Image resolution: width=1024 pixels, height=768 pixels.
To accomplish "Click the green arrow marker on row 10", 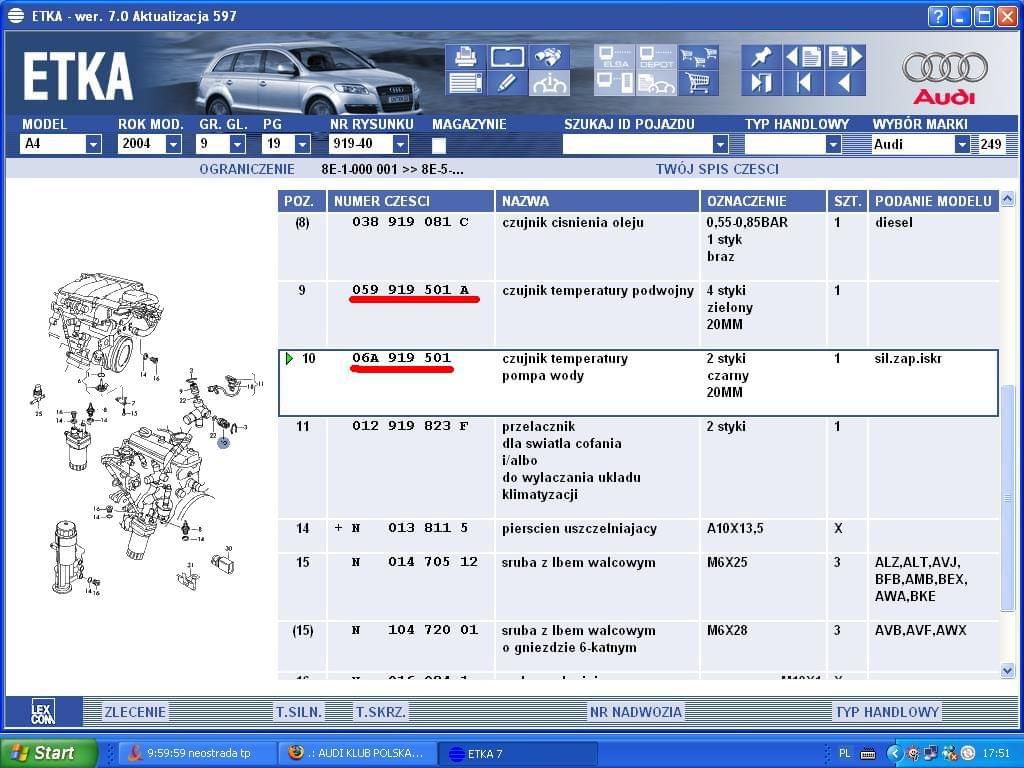I will coord(289,358).
